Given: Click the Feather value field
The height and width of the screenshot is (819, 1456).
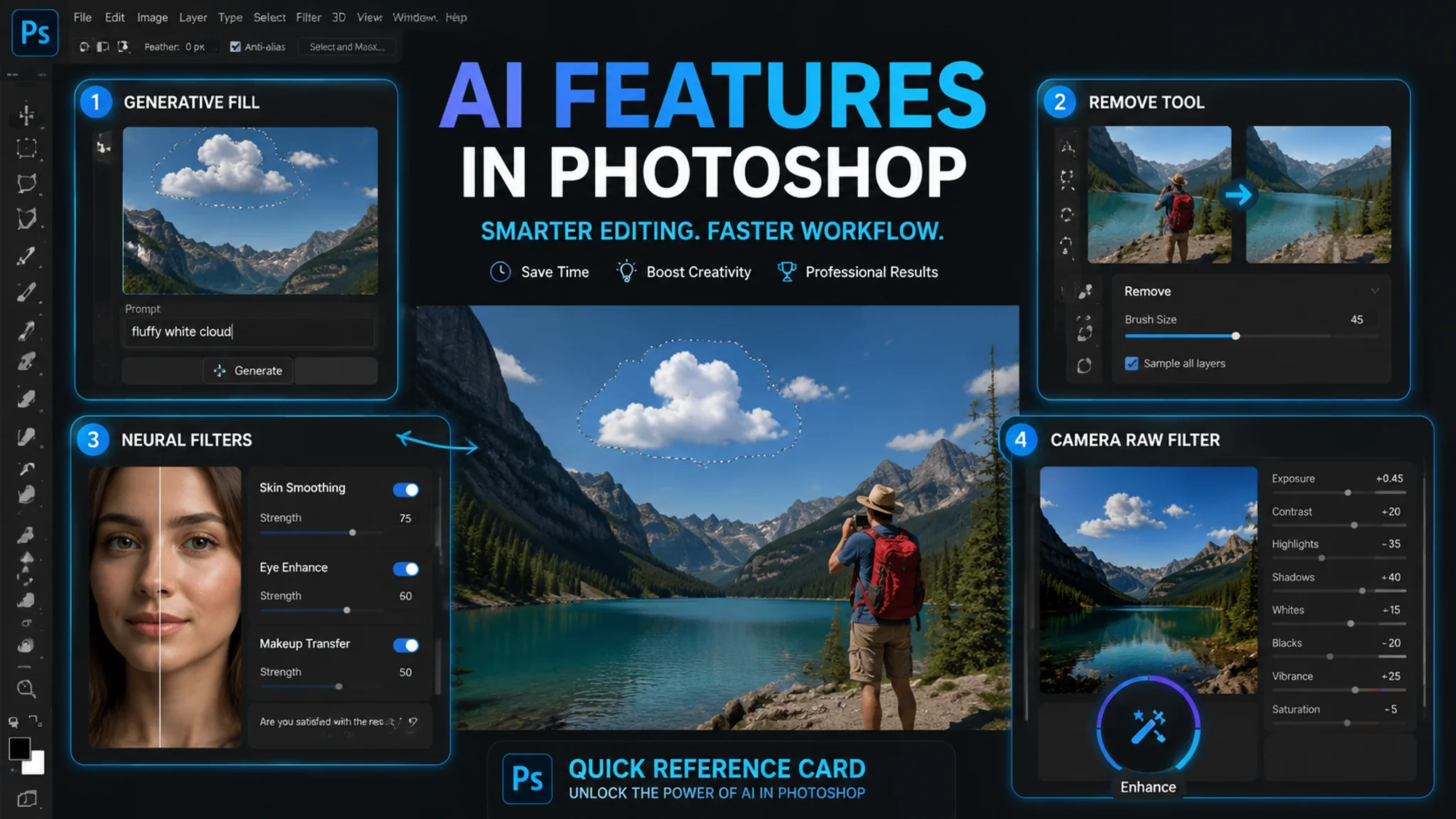Looking at the screenshot, I should click(195, 47).
